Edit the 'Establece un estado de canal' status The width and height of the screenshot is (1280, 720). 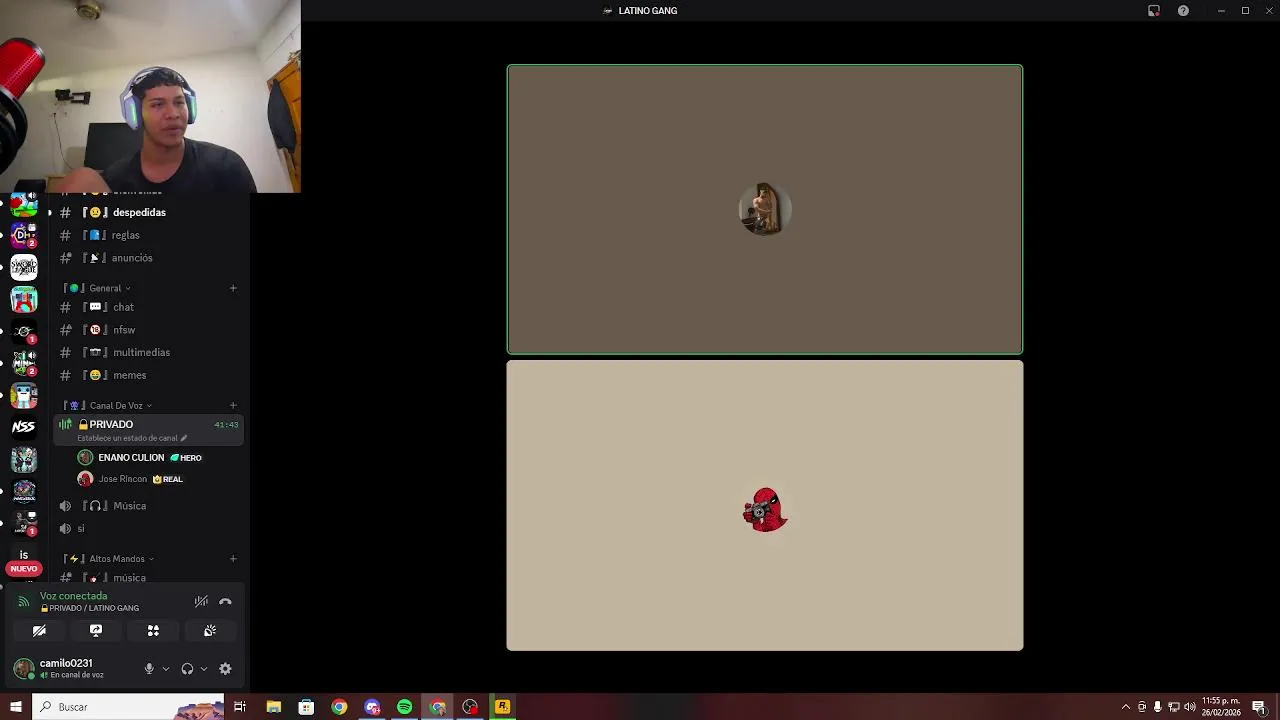[x=133, y=438]
